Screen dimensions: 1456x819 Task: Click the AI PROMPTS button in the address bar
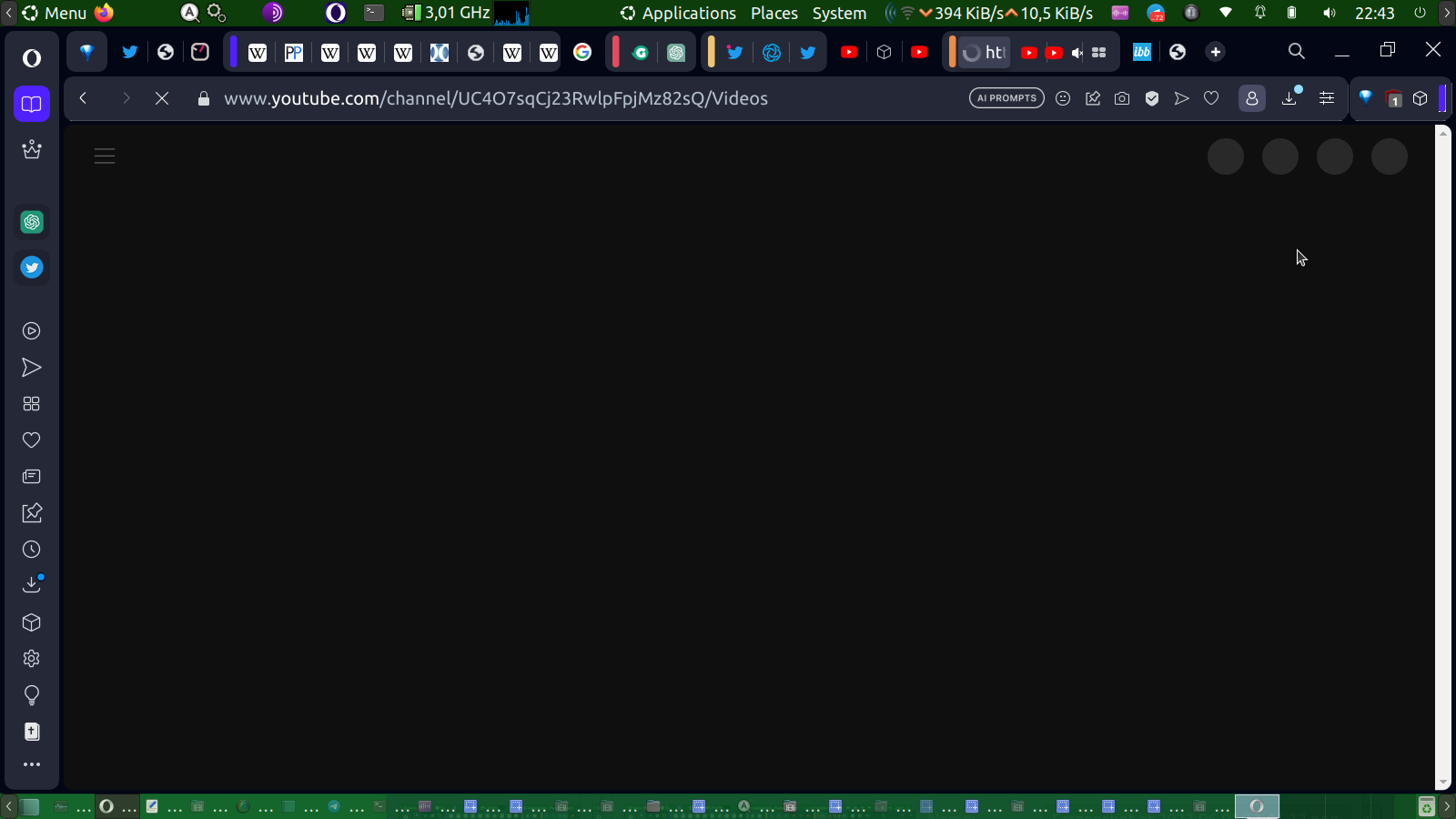1006,98
